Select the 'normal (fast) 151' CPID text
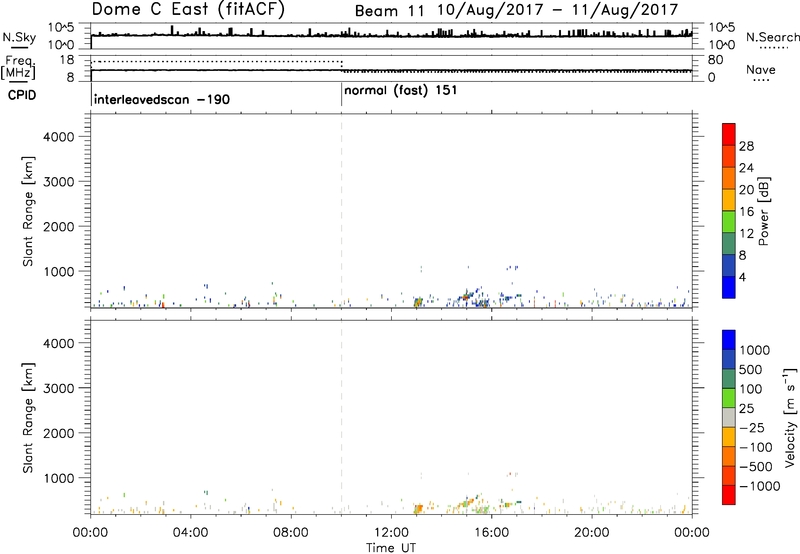Viewport: 800px width, 554px height. pyautogui.click(x=401, y=91)
